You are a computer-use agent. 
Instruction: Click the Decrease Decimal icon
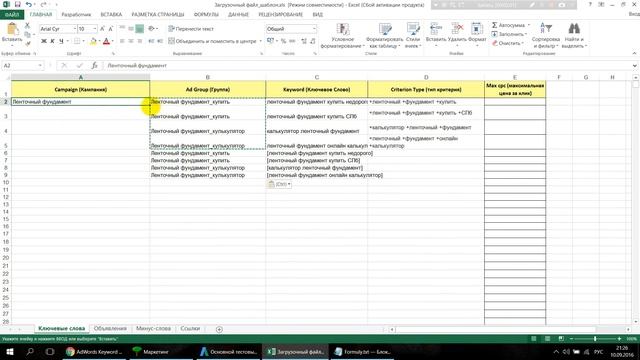(x=313, y=41)
